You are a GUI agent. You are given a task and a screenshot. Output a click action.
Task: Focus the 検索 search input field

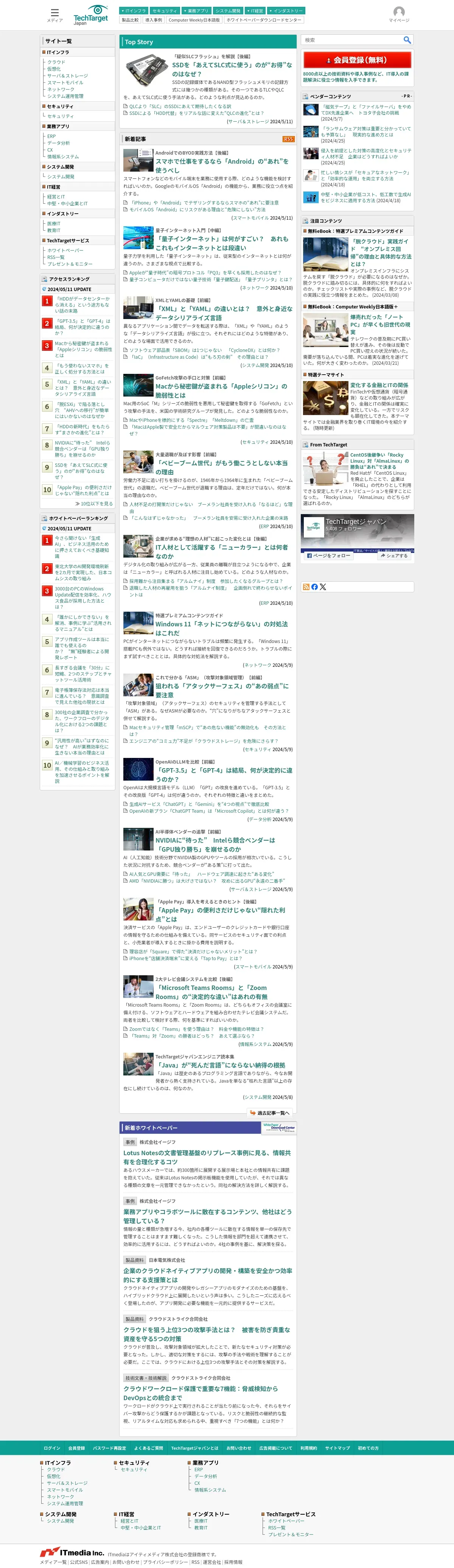click(x=352, y=40)
